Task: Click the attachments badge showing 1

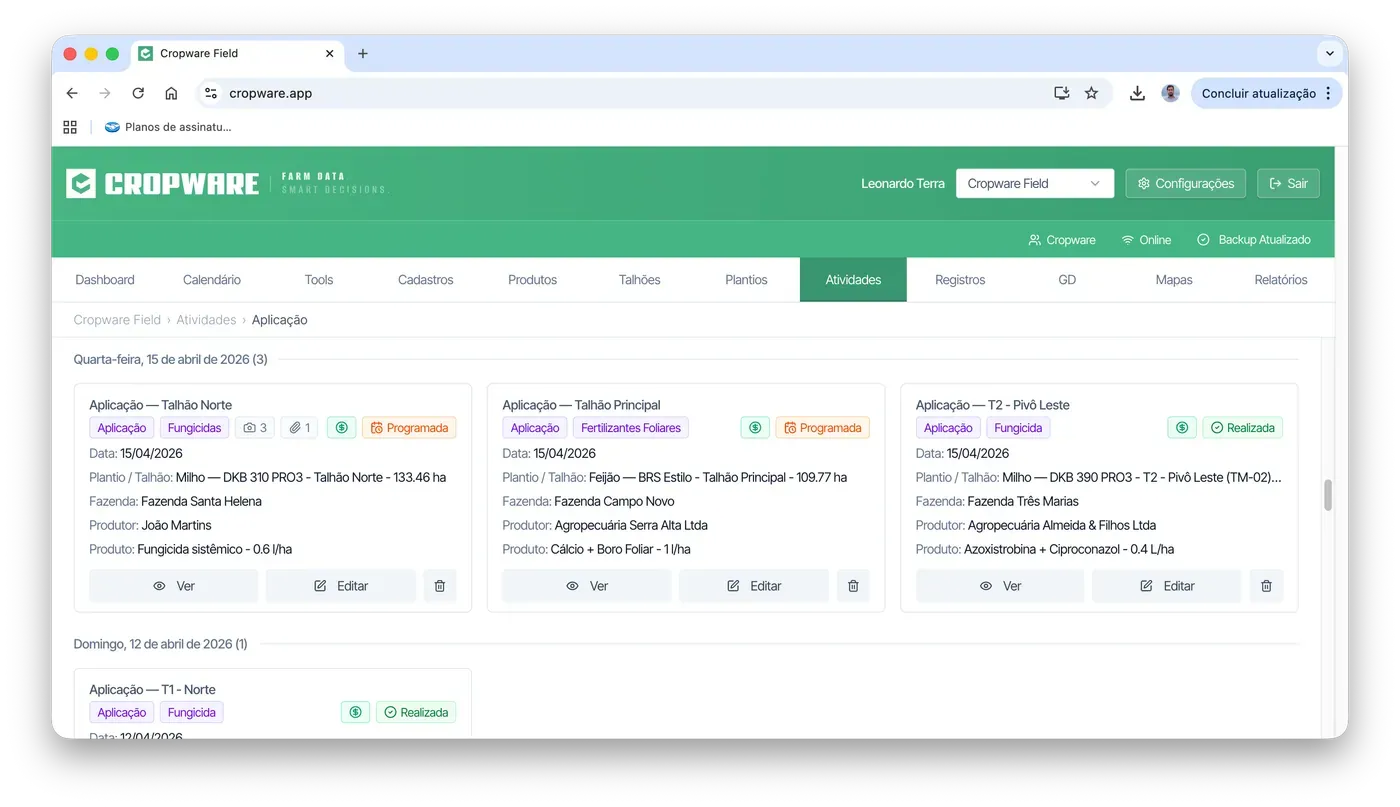Action: click(300, 428)
